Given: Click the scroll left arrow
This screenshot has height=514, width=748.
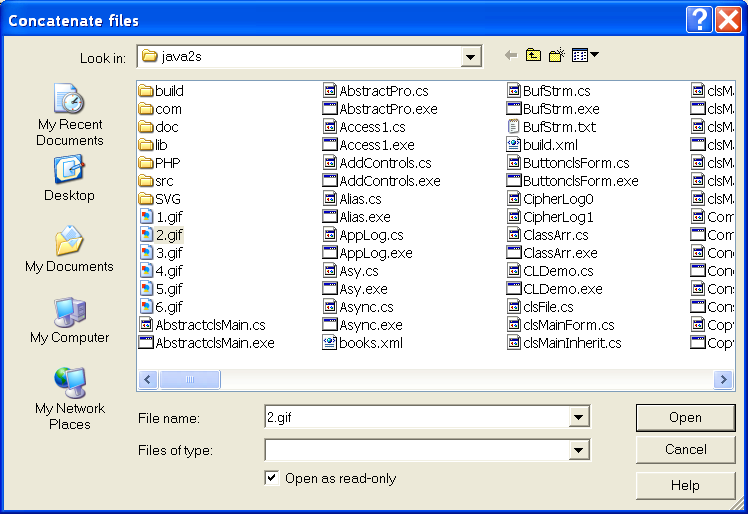Looking at the screenshot, I should (148, 379).
